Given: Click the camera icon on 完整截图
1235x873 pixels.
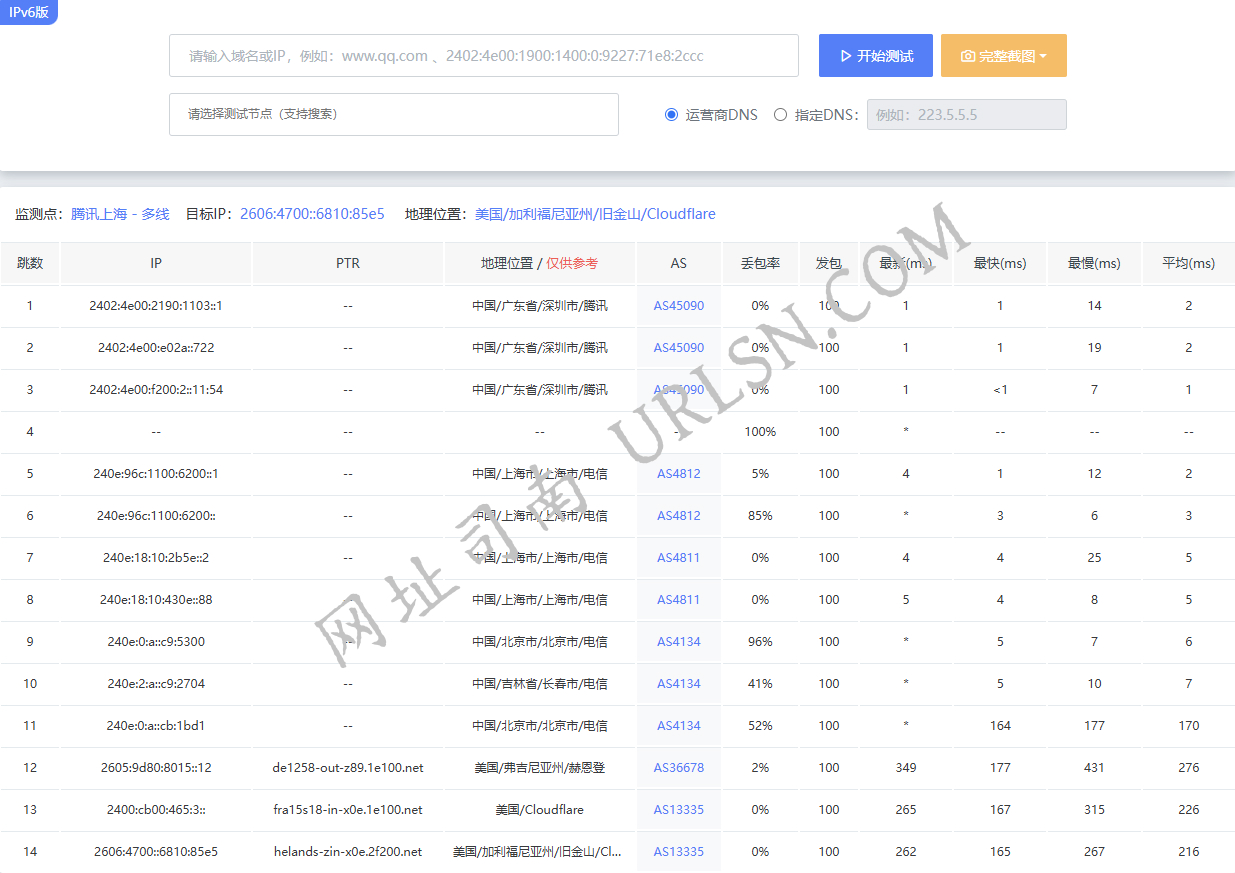Looking at the screenshot, I should (968, 56).
